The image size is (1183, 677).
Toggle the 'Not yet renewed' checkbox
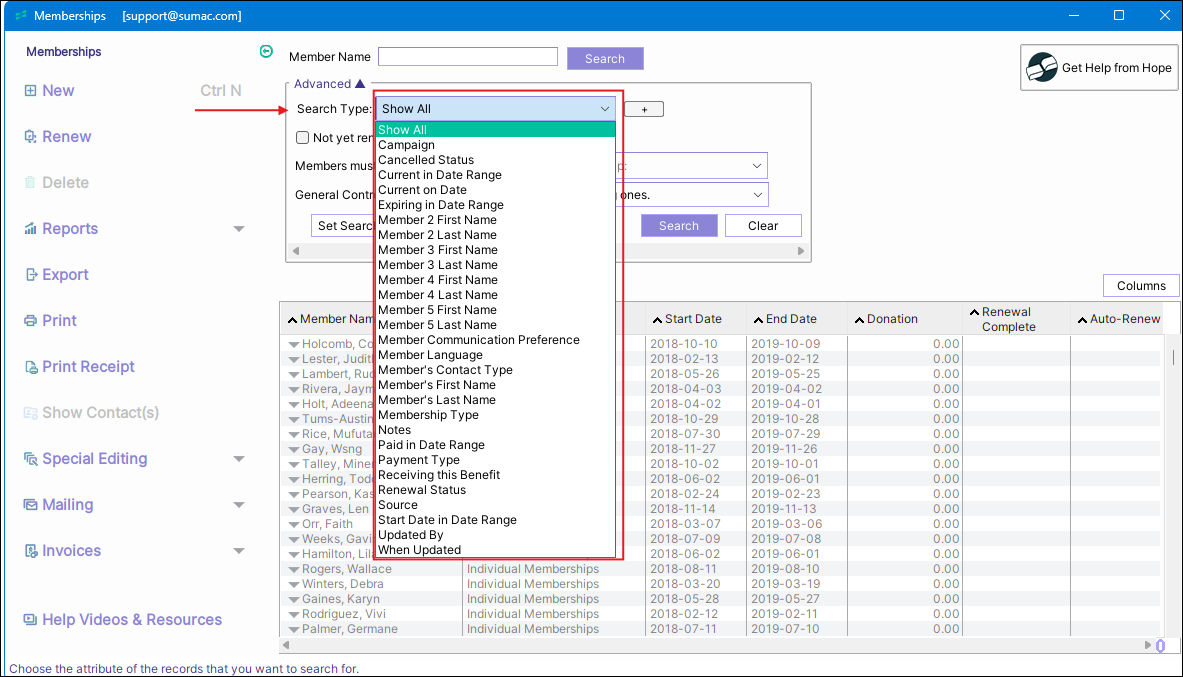coord(303,138)
